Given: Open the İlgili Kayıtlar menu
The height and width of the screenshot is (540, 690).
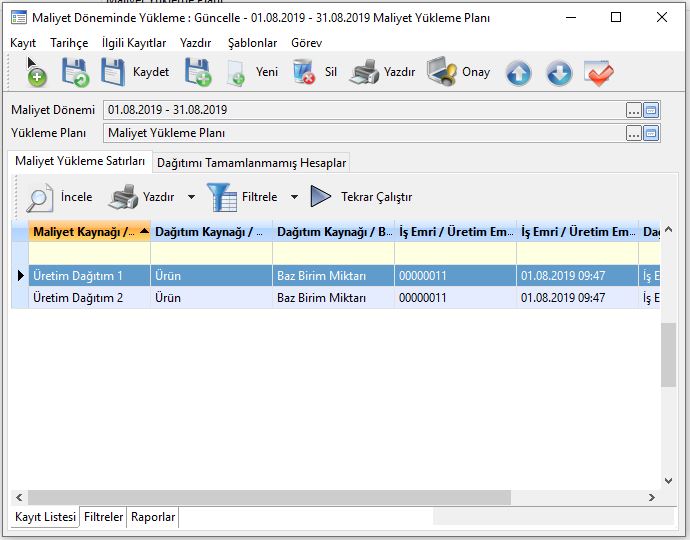Looking at the screenshot, I should point(134,43).
